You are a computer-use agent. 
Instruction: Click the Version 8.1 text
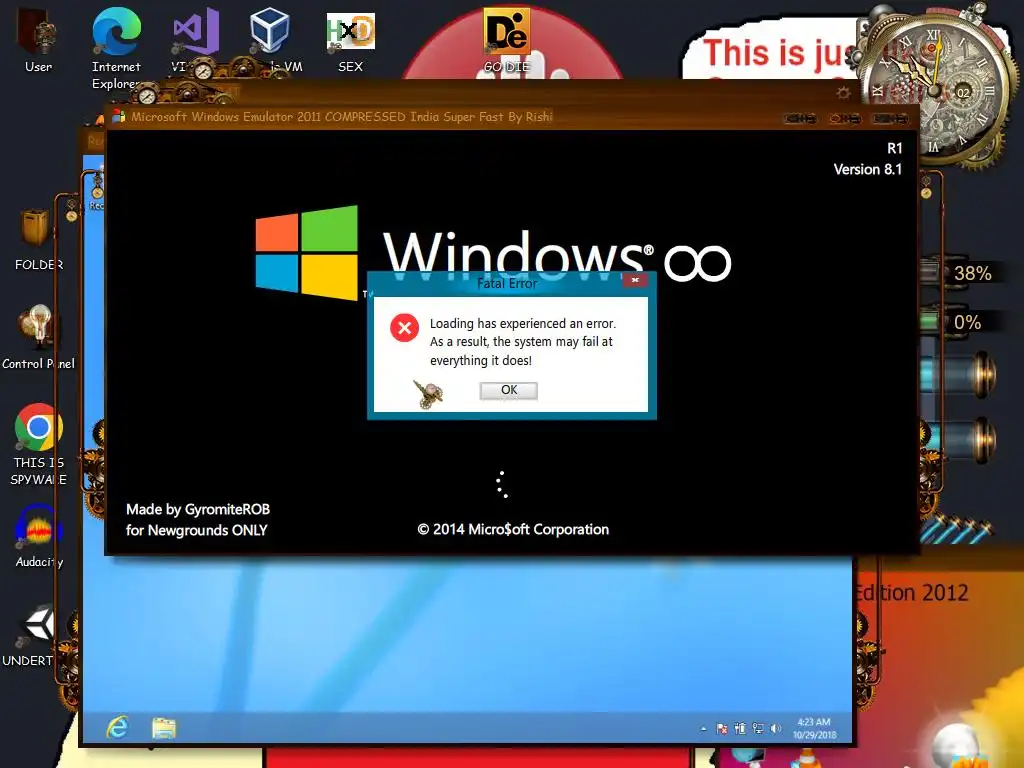click(x=867, y=169)
